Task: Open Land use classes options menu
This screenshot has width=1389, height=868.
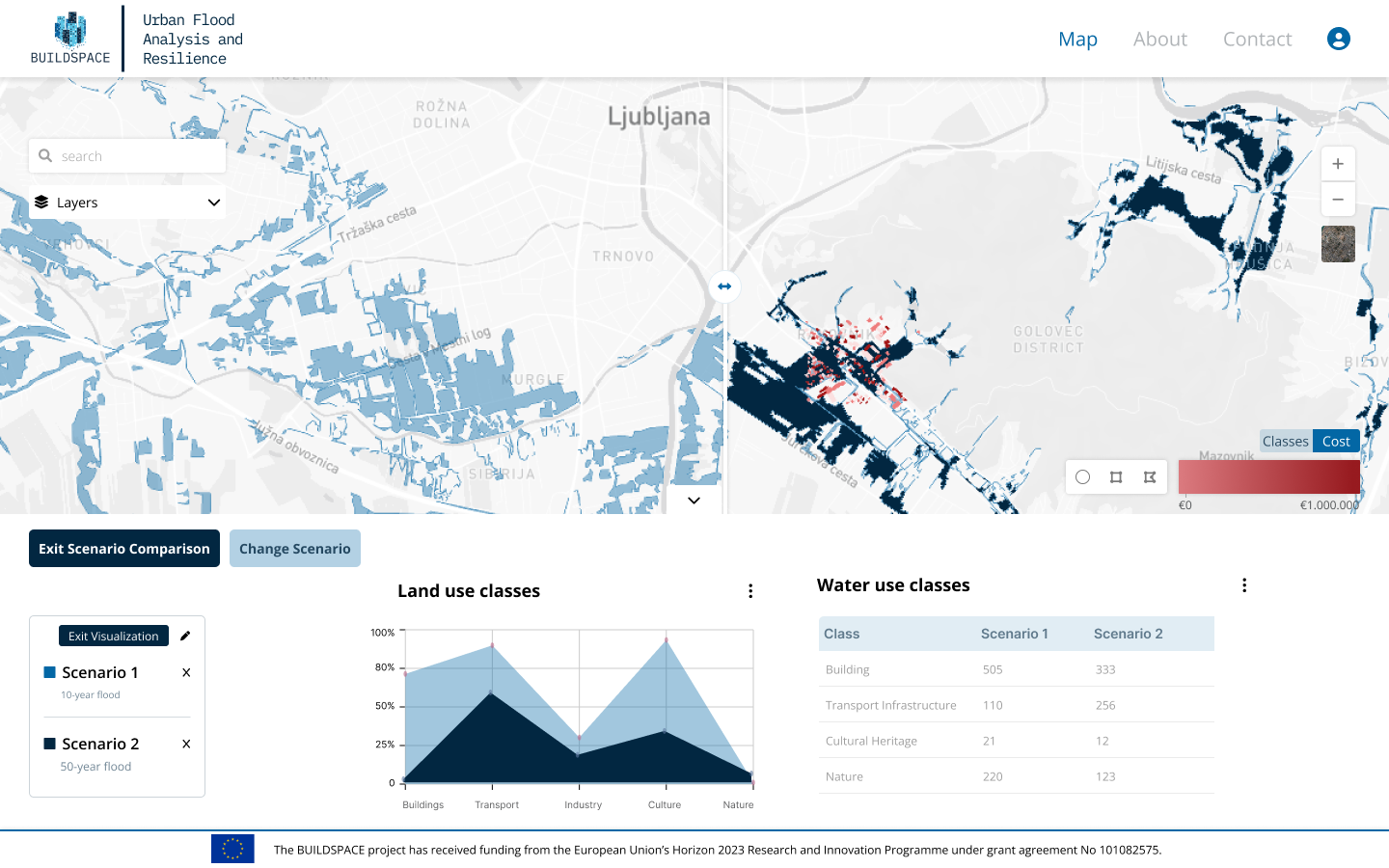Action: tap(750, 591)
